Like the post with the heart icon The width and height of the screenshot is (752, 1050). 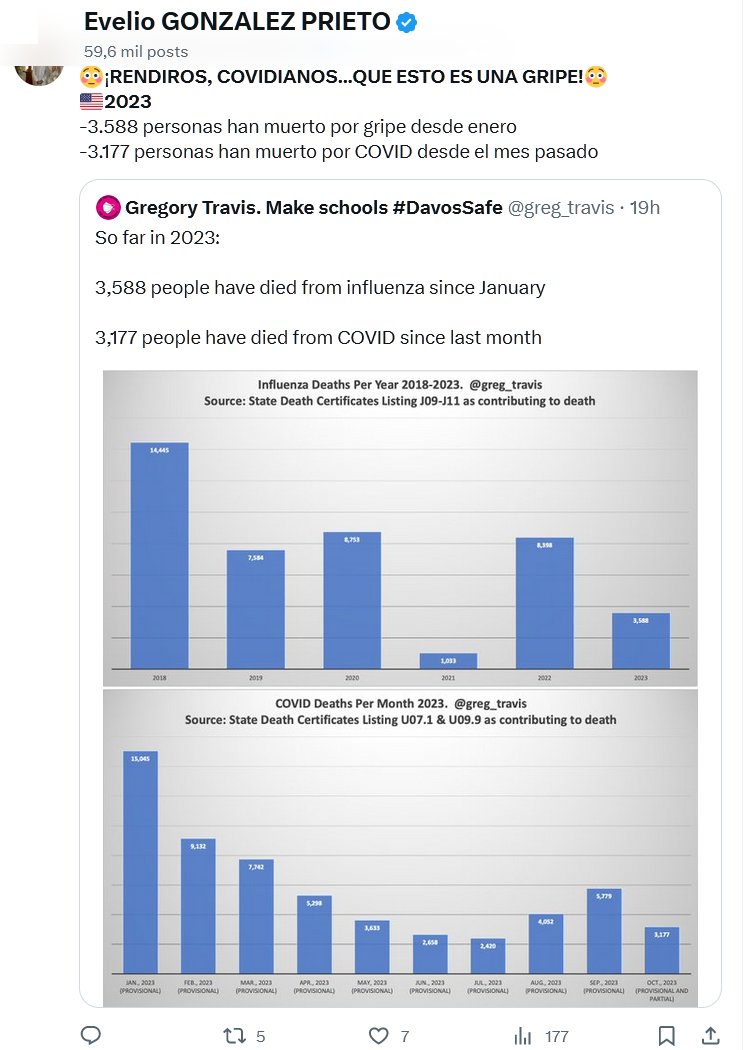click(378, 1035)
